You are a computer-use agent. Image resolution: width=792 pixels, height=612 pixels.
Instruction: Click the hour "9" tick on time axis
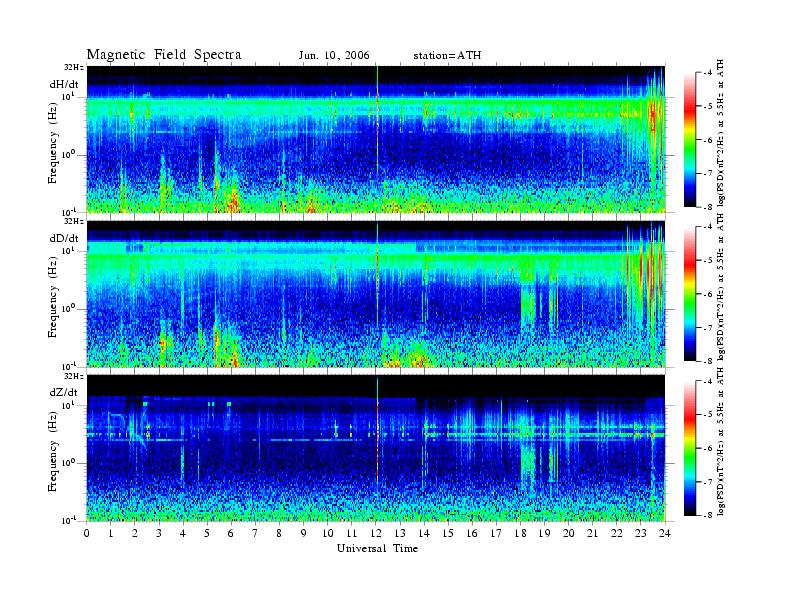point(304,533)
